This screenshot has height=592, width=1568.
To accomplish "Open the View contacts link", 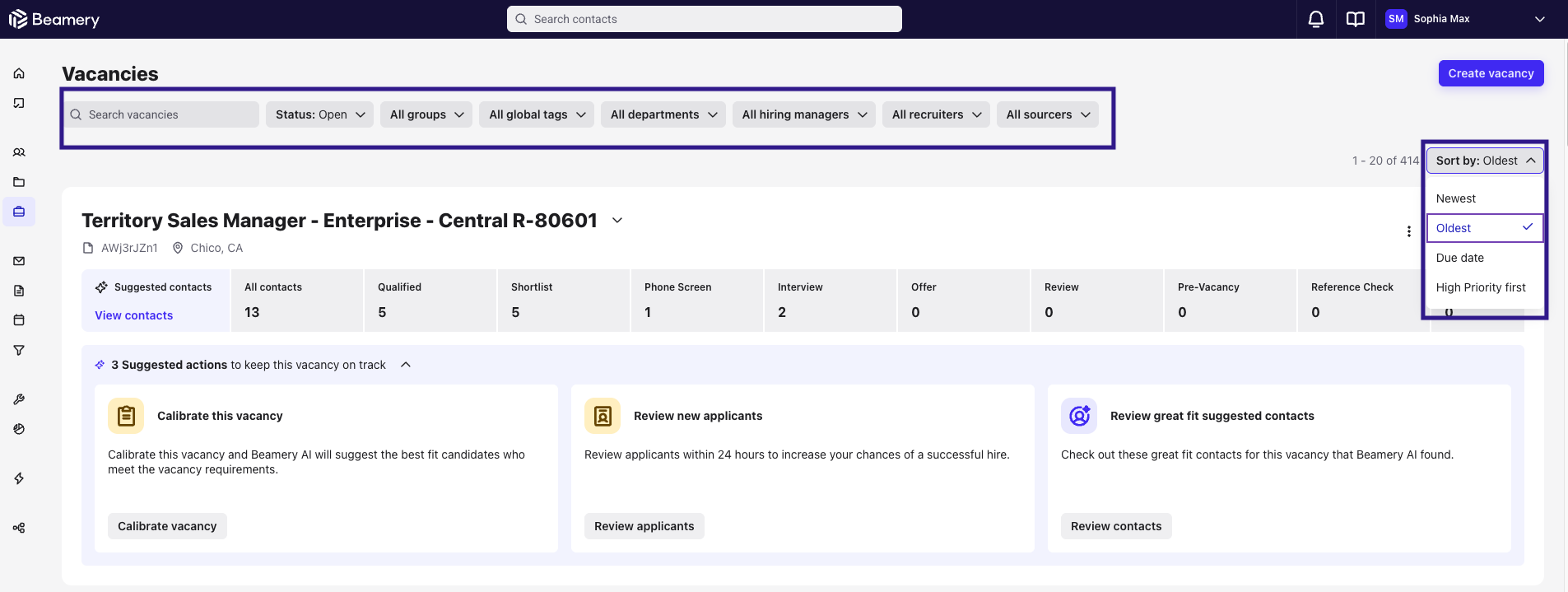I will [x=134, y=315].
